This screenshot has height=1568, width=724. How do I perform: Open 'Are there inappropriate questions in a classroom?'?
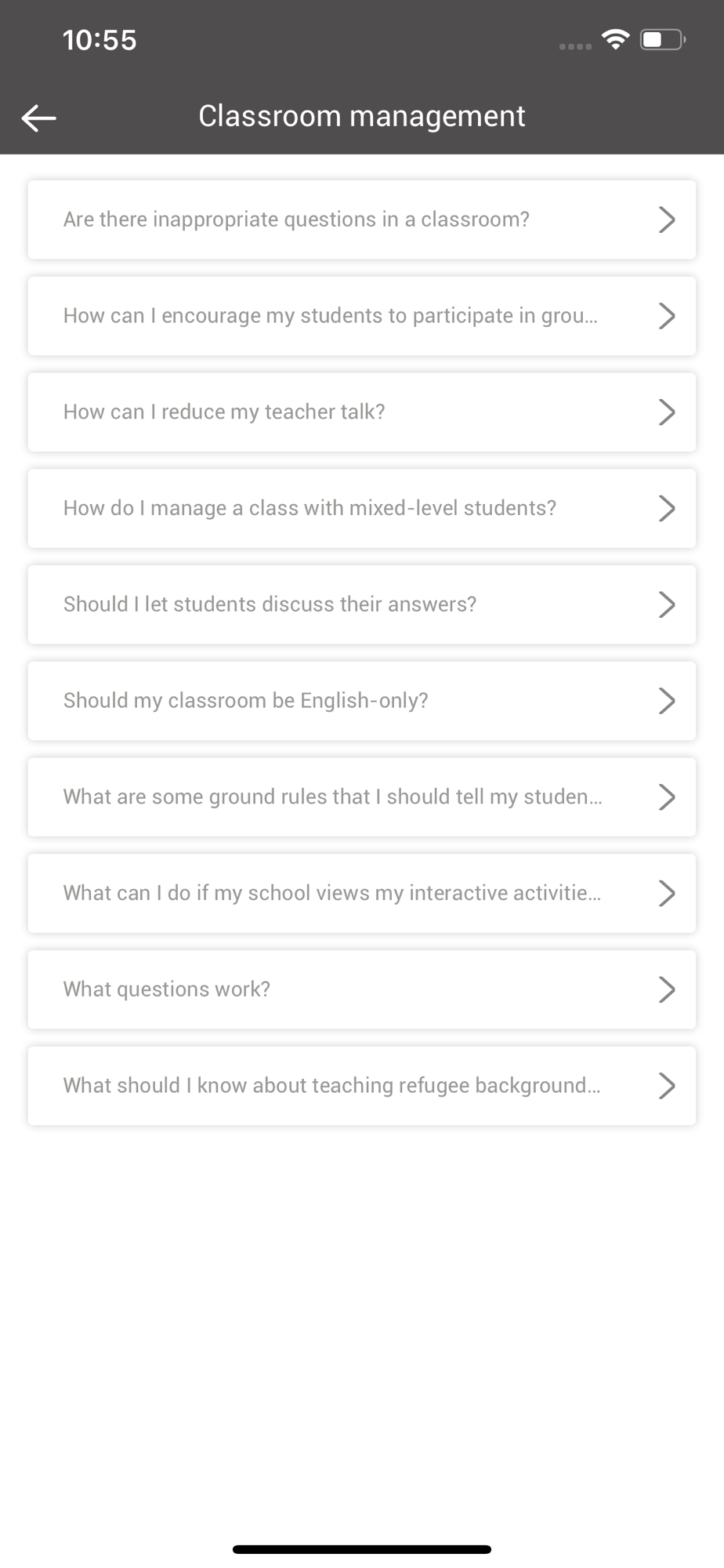coord(362,220)
